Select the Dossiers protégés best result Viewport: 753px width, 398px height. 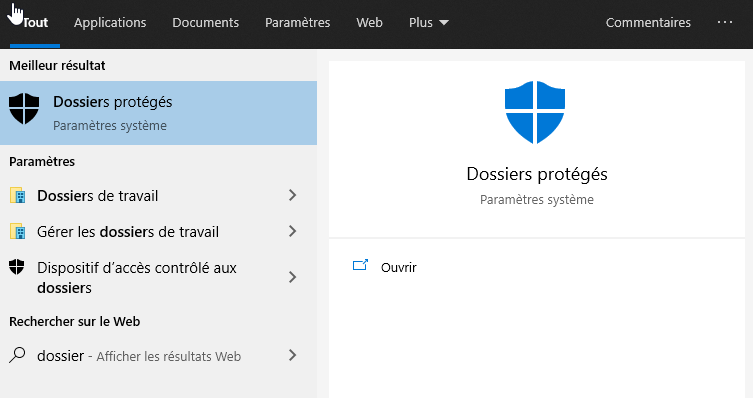pyautogui.click(x=158, y=113)
